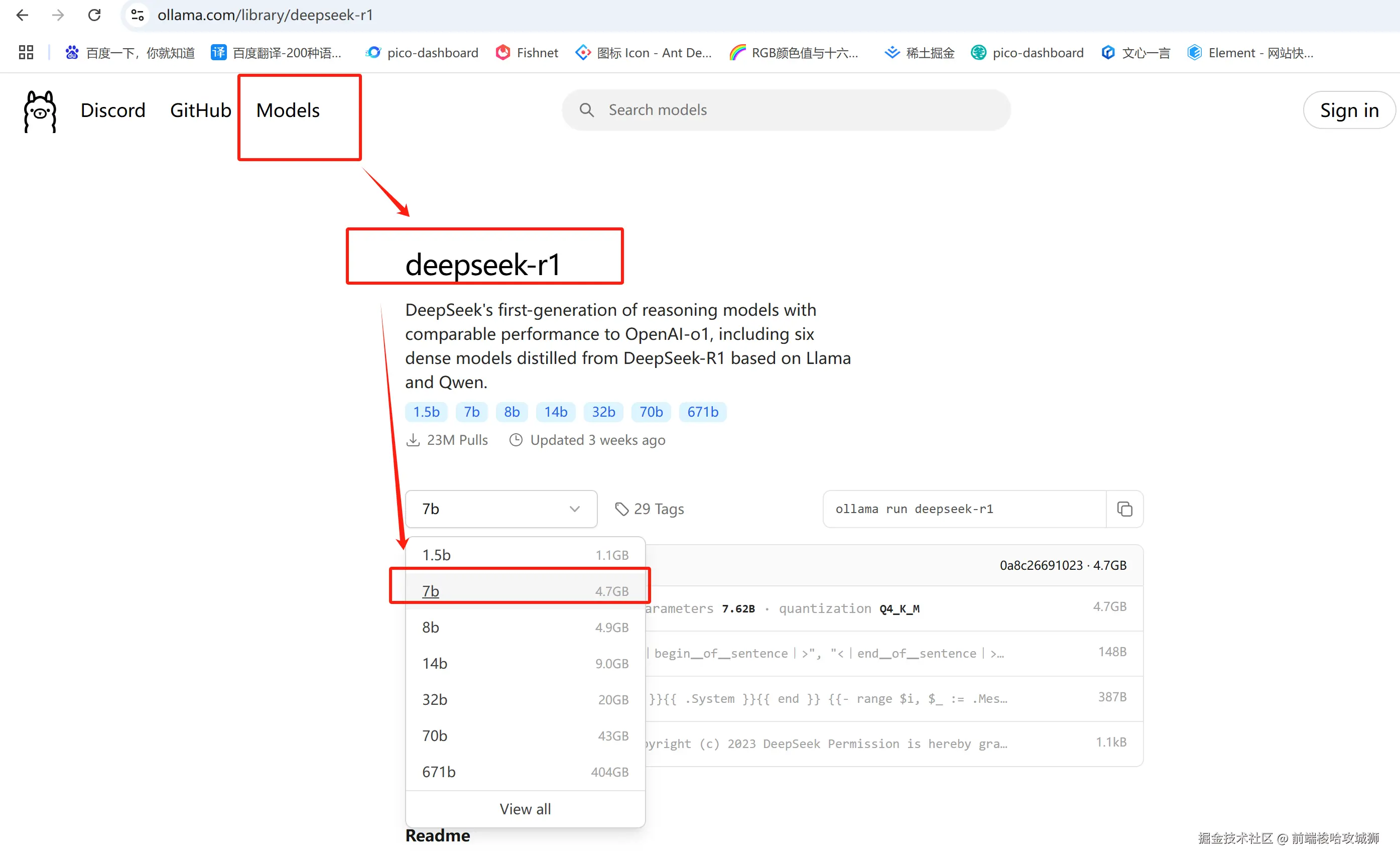The image size is (1400, 866).
Task: Open the Models nav item
Action: (288, 110)
